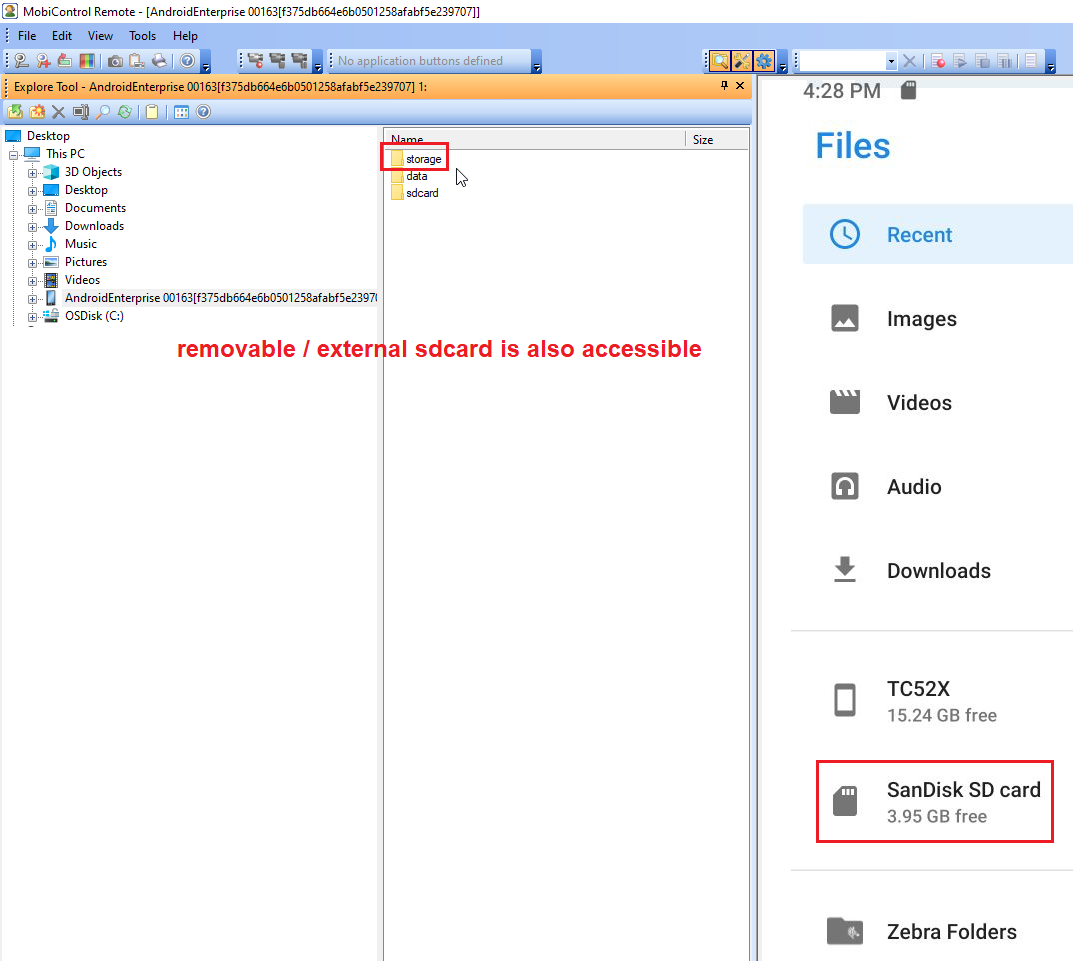Select the data folder in file list

tap(409, 176)
